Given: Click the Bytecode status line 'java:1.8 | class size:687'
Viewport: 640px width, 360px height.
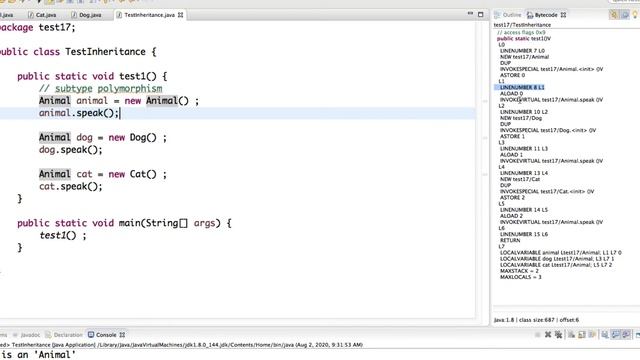Looking at the screenshot, I should click(536, 320).
